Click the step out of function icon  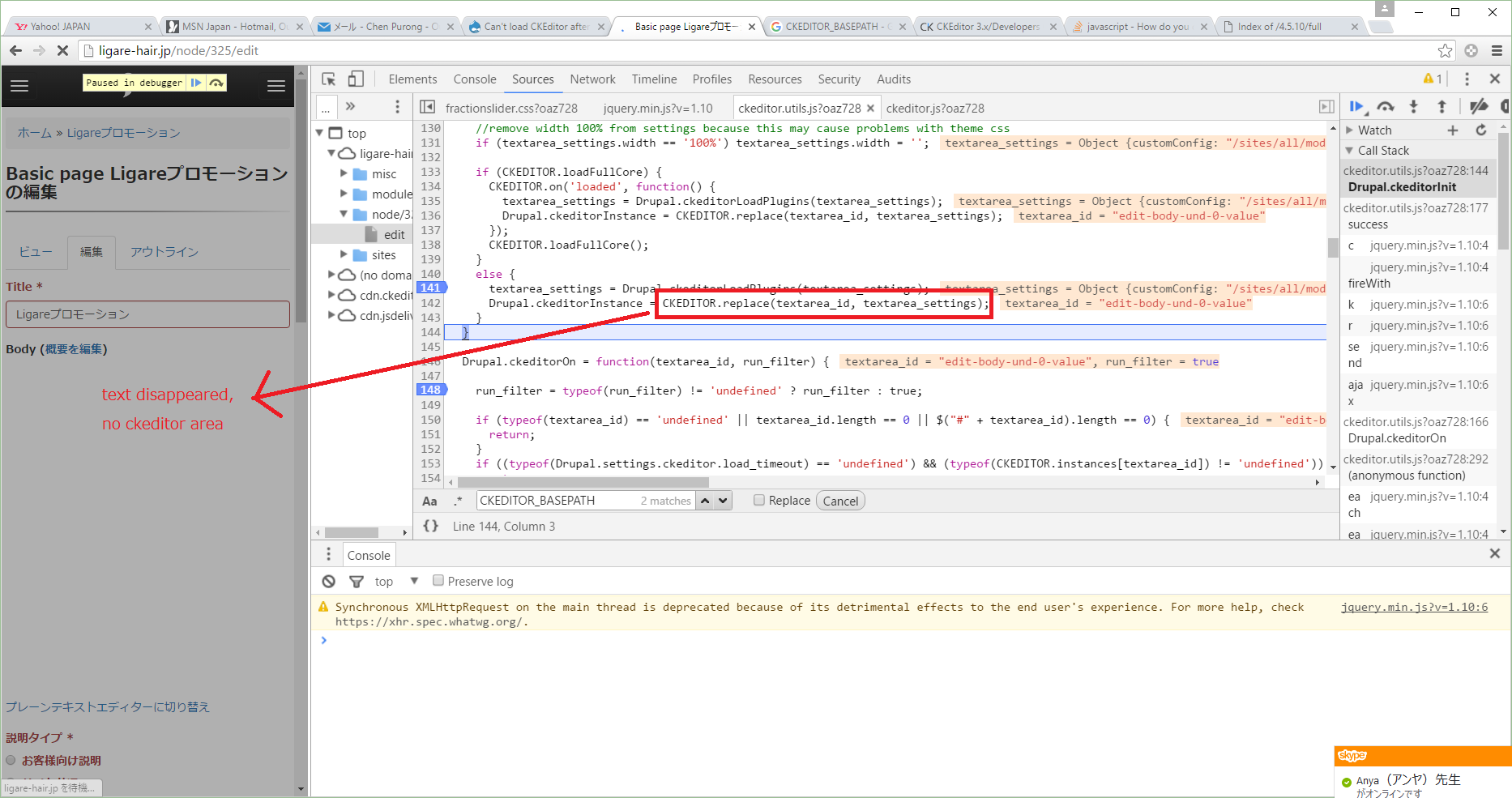point(1442,106)
